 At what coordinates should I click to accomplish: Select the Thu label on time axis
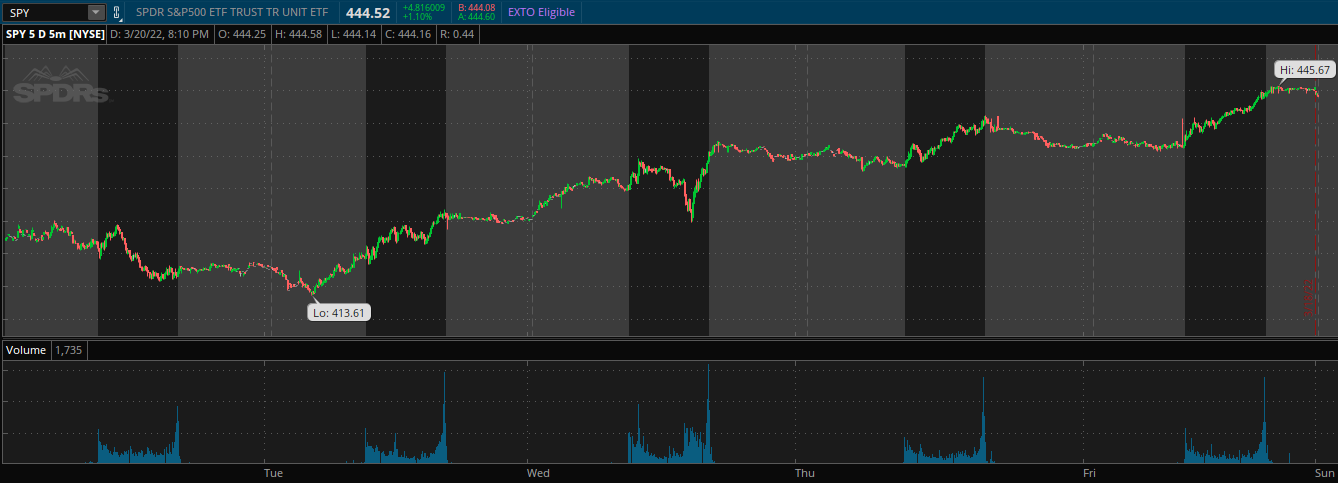[804, 472]
